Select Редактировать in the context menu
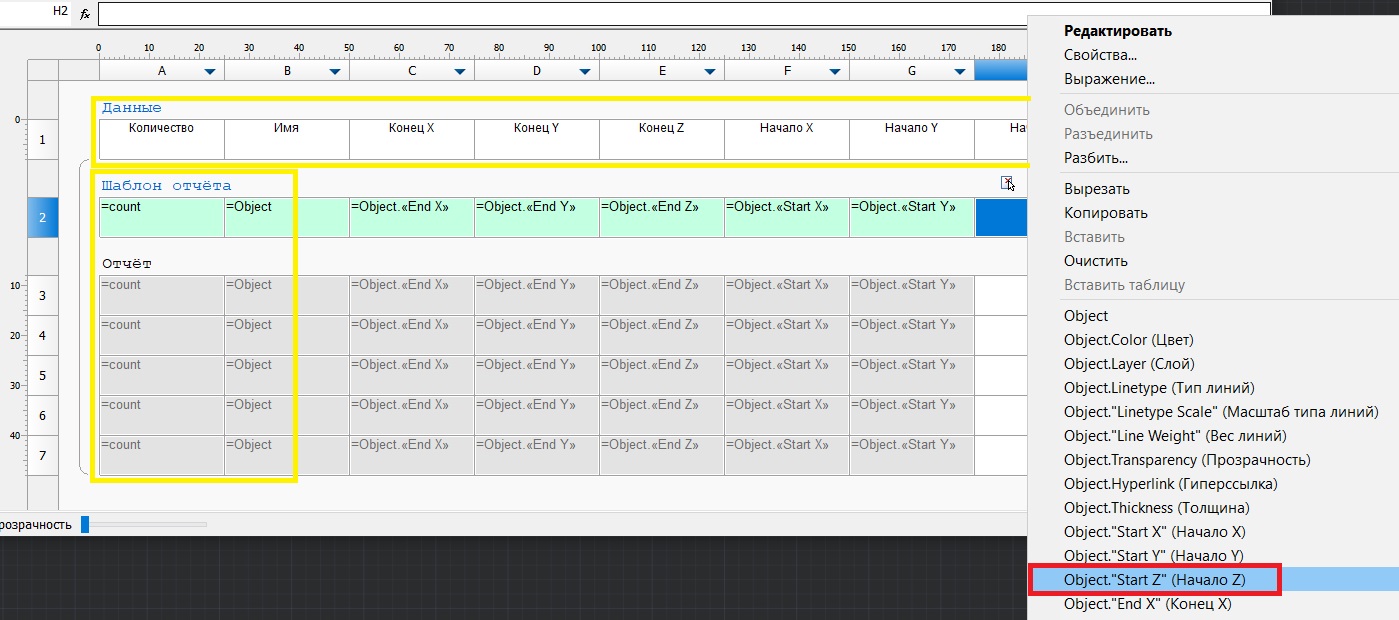This screenshot has height=620, width=1399. coord(1117,31)
